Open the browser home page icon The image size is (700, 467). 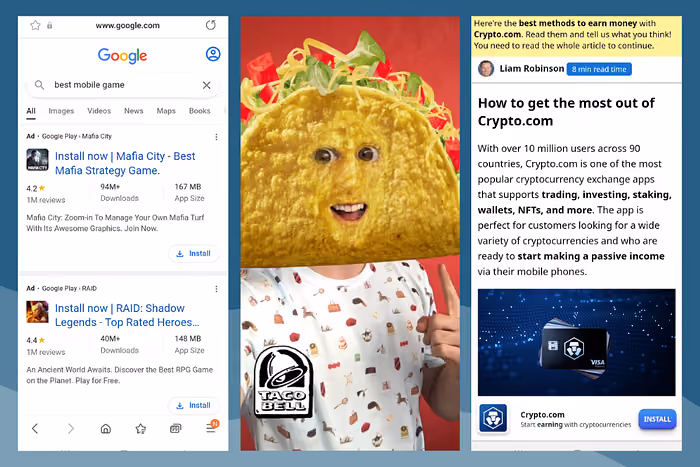click(106, 429)
